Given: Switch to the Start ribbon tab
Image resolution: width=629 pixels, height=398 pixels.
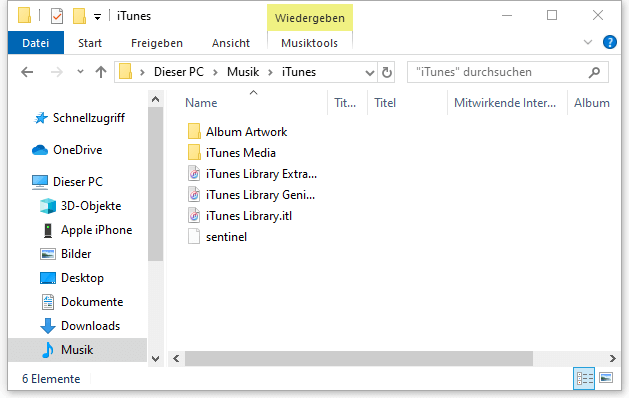Looking at the screenshot, I should pyautogui.click(x=90, y=43).
